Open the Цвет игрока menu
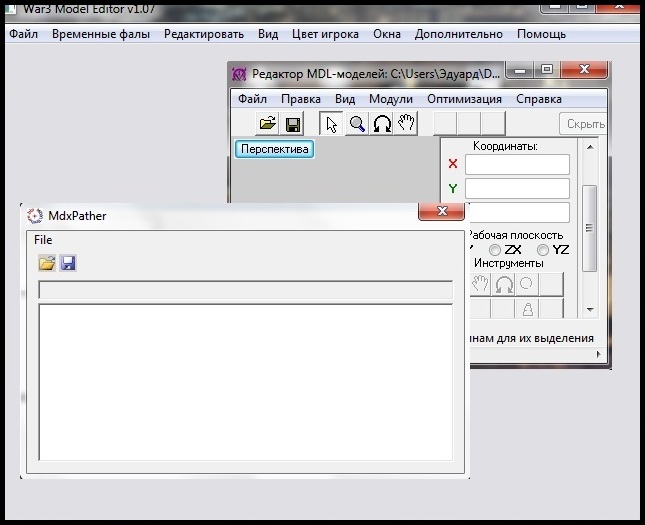The height and width of the screenshot is (525, 645). pos(325,34)
